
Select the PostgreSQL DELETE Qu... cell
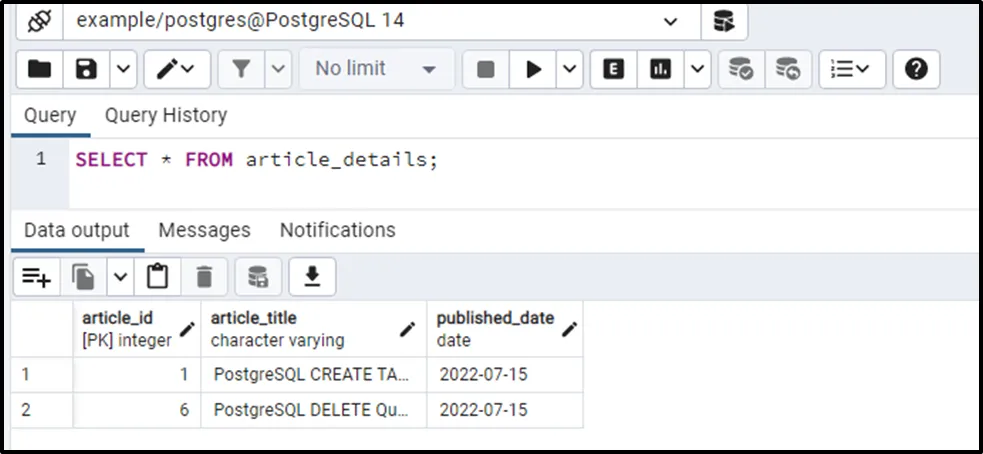tap(313, 410)
